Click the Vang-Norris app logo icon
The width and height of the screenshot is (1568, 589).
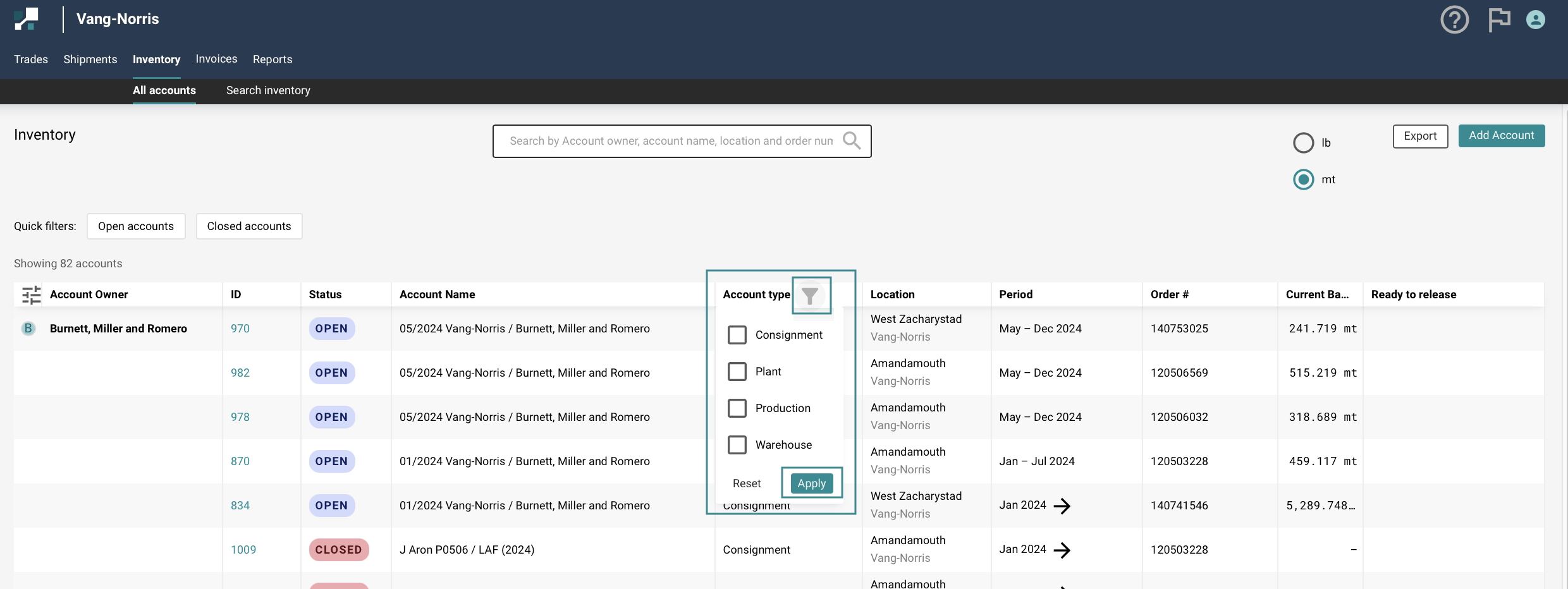27,19
